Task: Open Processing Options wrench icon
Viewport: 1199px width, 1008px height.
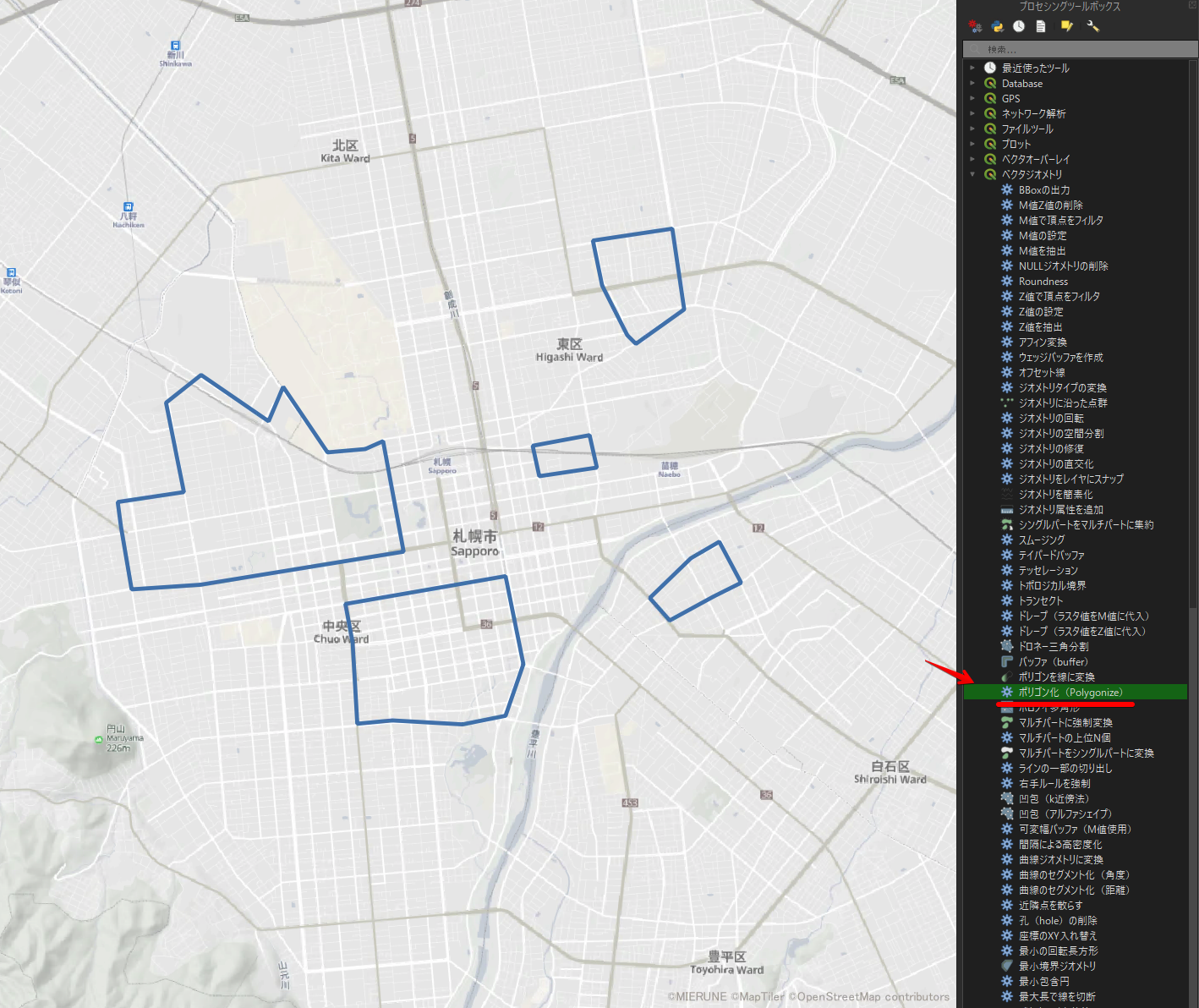Action: click(1092, 26)
